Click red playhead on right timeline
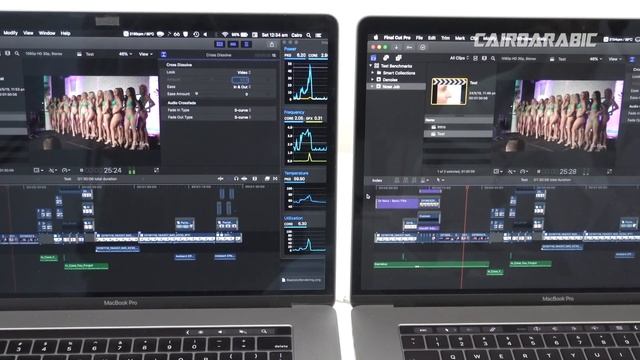Screen dimensions: 640x360 [x=464, y=237]
